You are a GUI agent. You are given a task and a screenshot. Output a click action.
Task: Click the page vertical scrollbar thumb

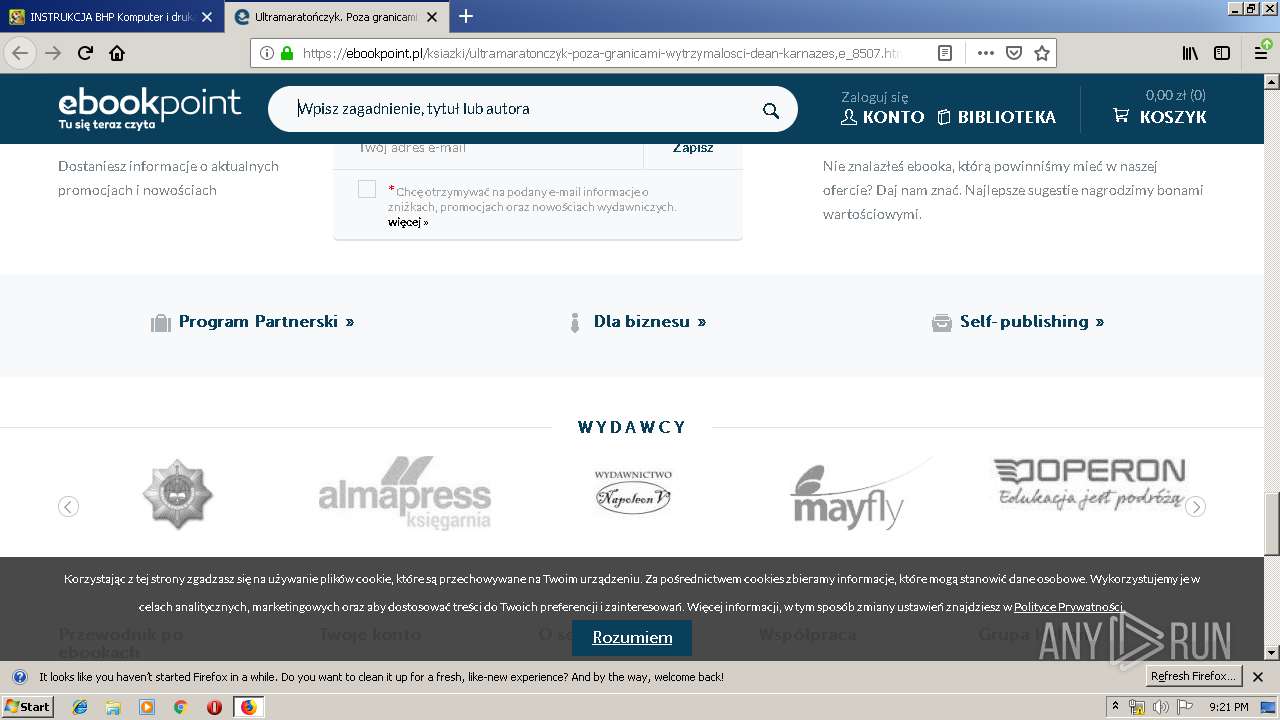[x=1271, y=524]
